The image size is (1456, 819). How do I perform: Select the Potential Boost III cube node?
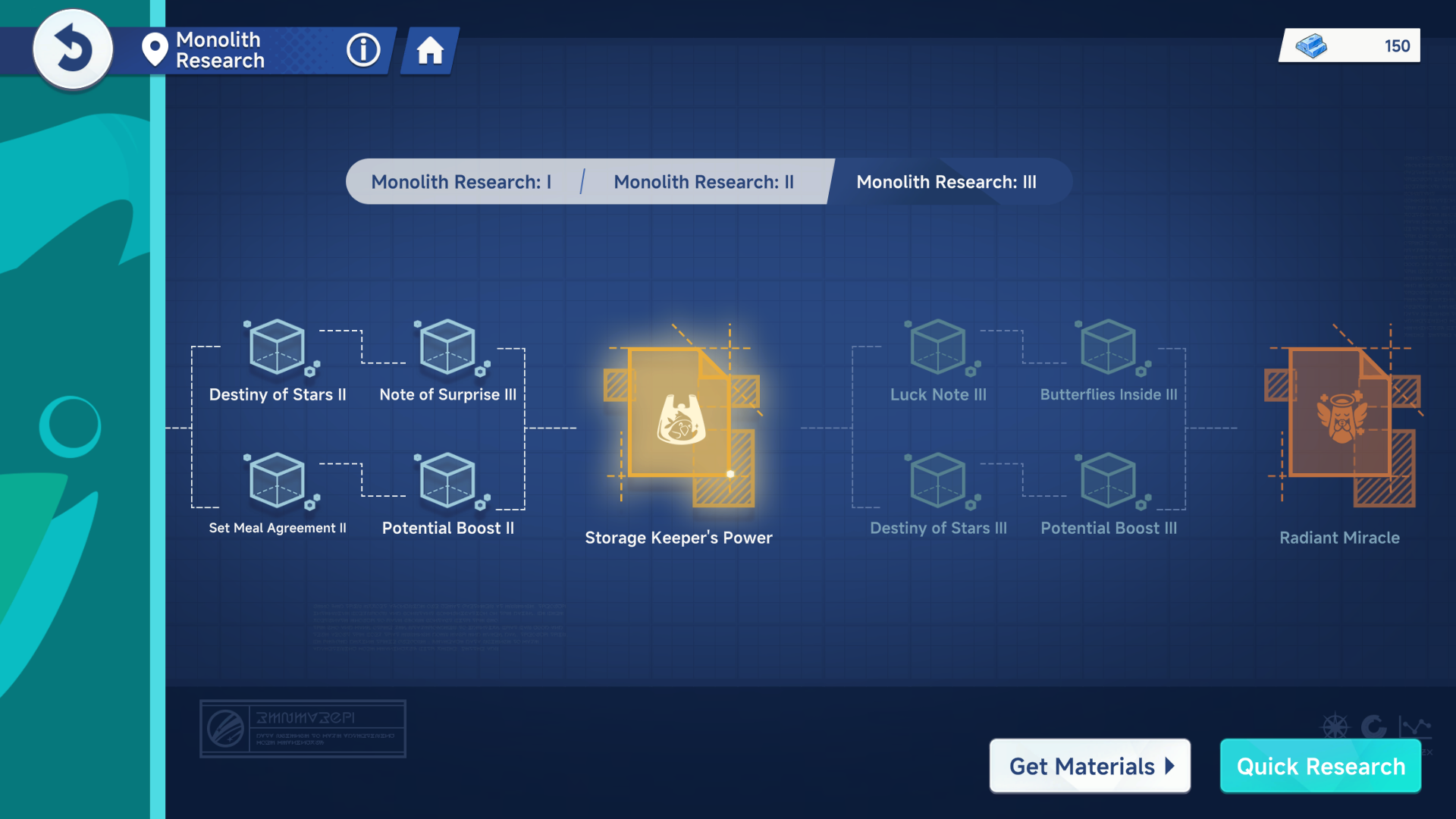[x=1108, y=482]
